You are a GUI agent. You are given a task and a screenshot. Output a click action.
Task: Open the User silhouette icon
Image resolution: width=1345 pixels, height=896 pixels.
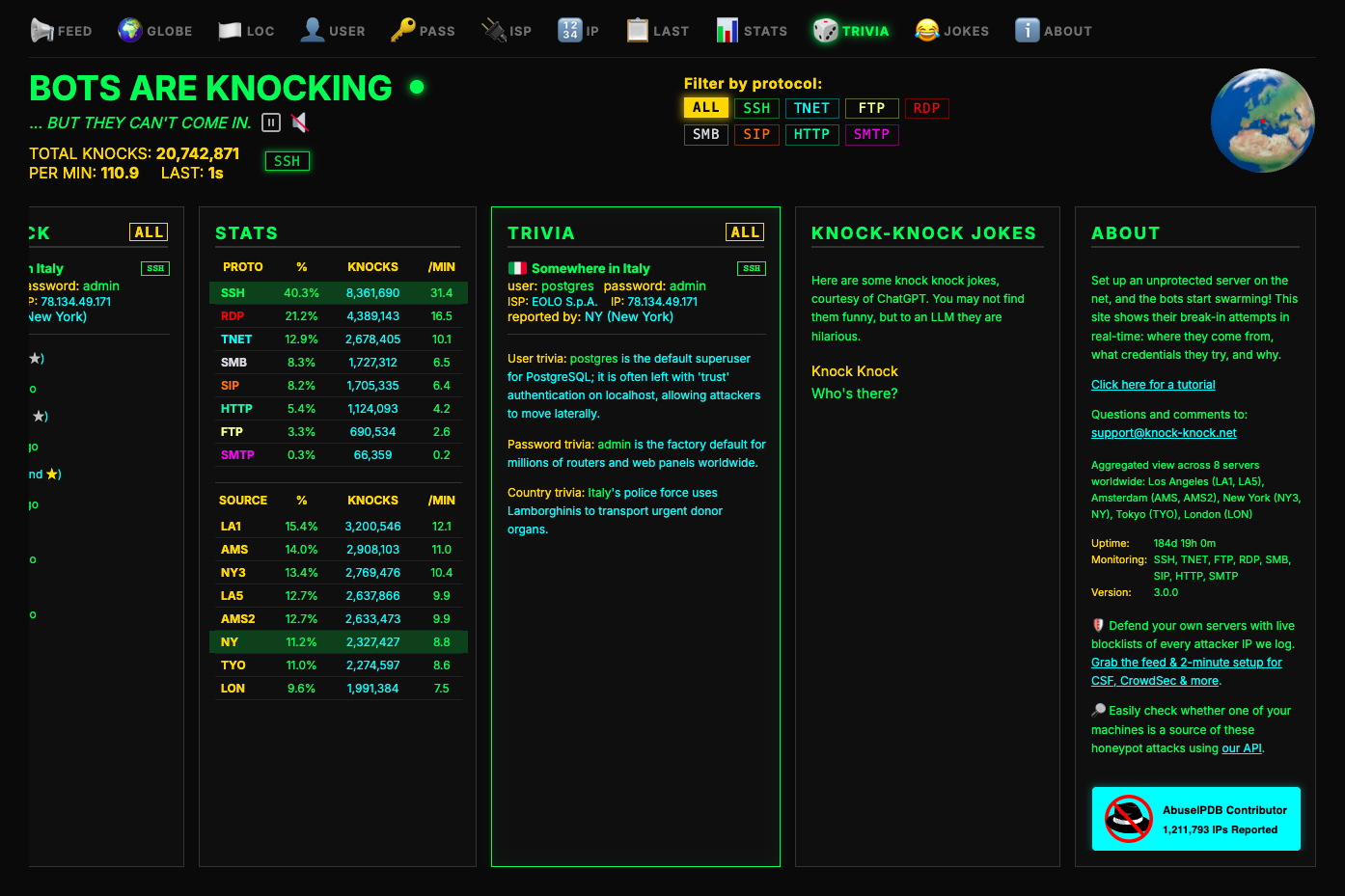[x=313, y=31]
